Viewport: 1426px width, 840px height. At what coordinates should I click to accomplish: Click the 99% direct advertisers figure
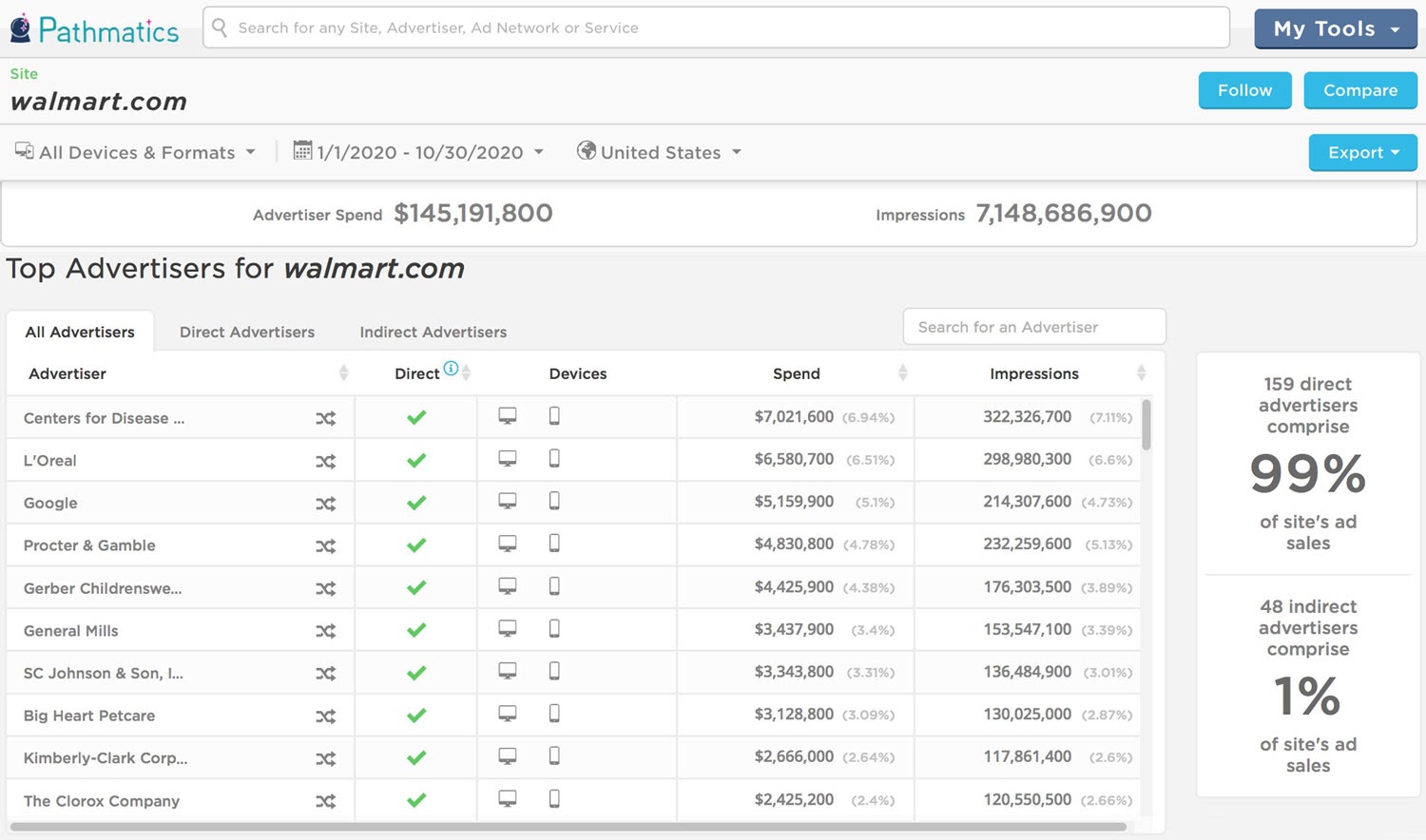point(1308,473)
